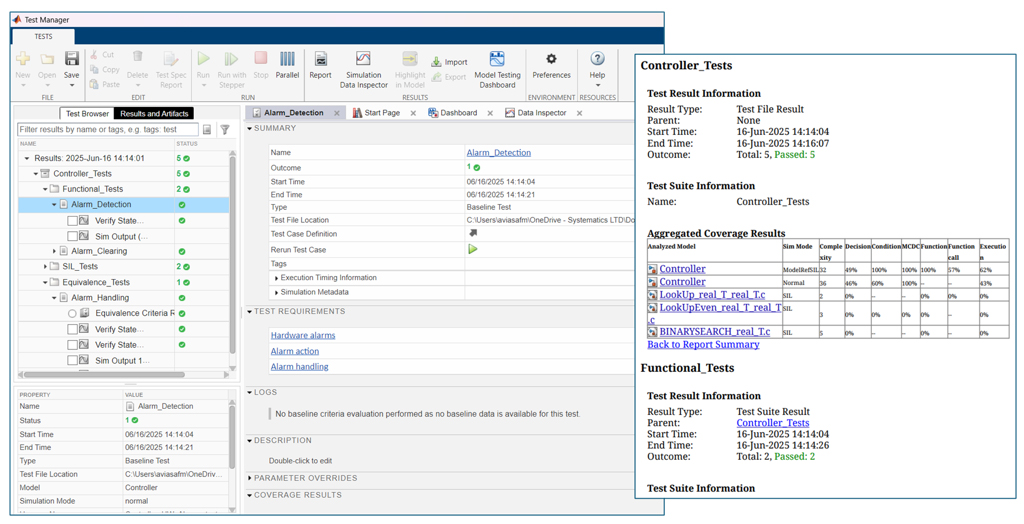Expand the SIL_Tests suite node
This screenshot has height=524, width=1024.
tap(45, 267)
